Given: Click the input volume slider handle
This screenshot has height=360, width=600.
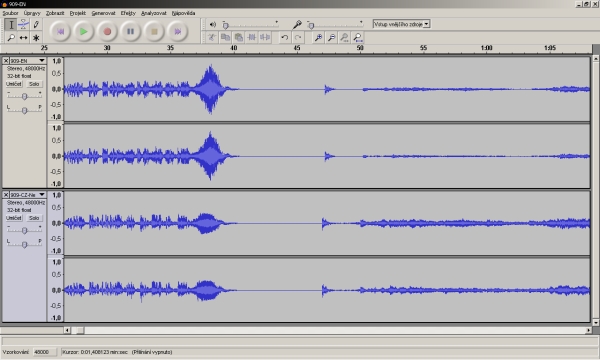Looking at the screenshot, I should coord(311,26).
